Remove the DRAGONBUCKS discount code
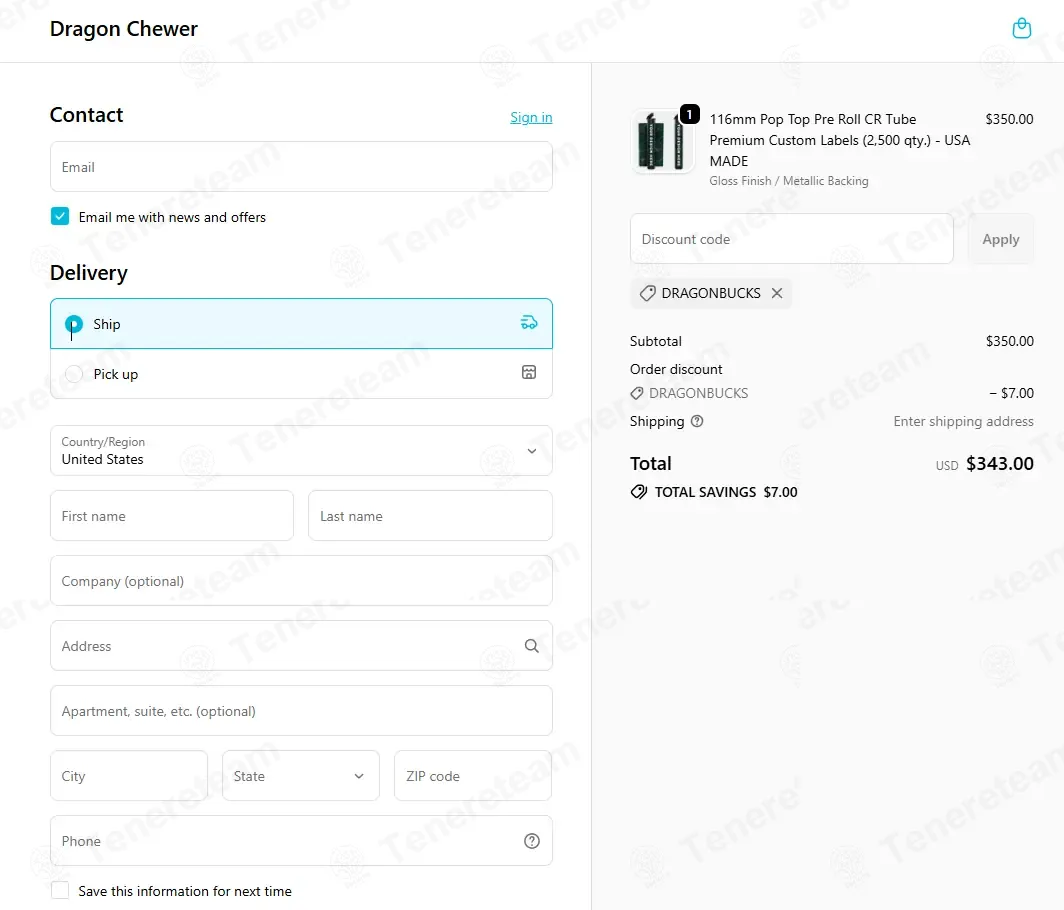Screen dimensions: 1064x910 pos(777,293)
